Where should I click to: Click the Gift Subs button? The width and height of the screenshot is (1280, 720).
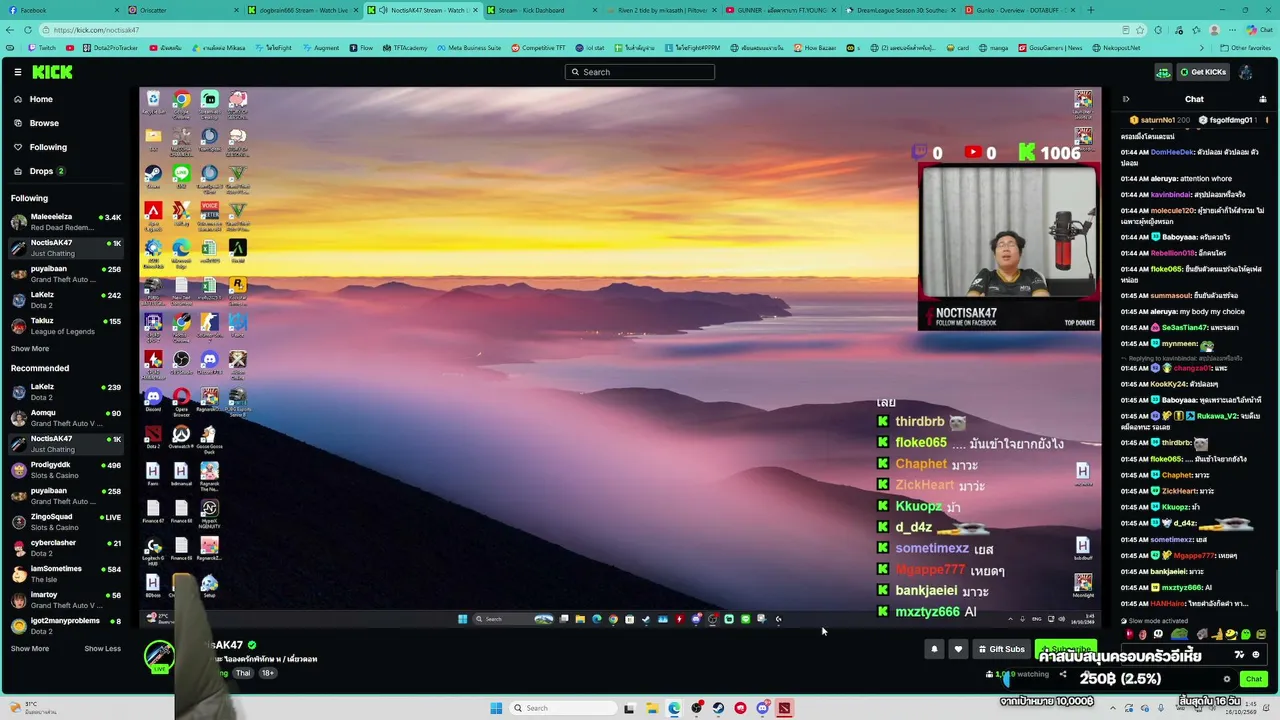click(1002, 649)
